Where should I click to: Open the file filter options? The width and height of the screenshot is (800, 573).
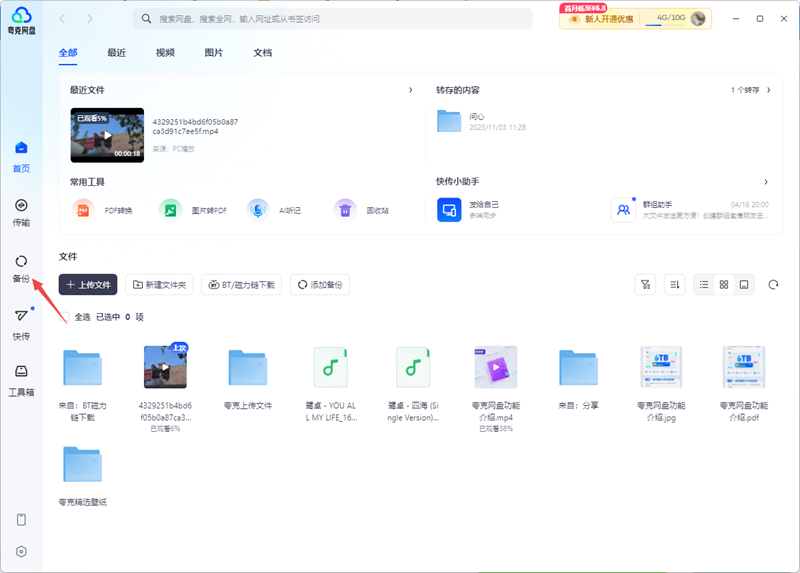[x=646, y=285]
